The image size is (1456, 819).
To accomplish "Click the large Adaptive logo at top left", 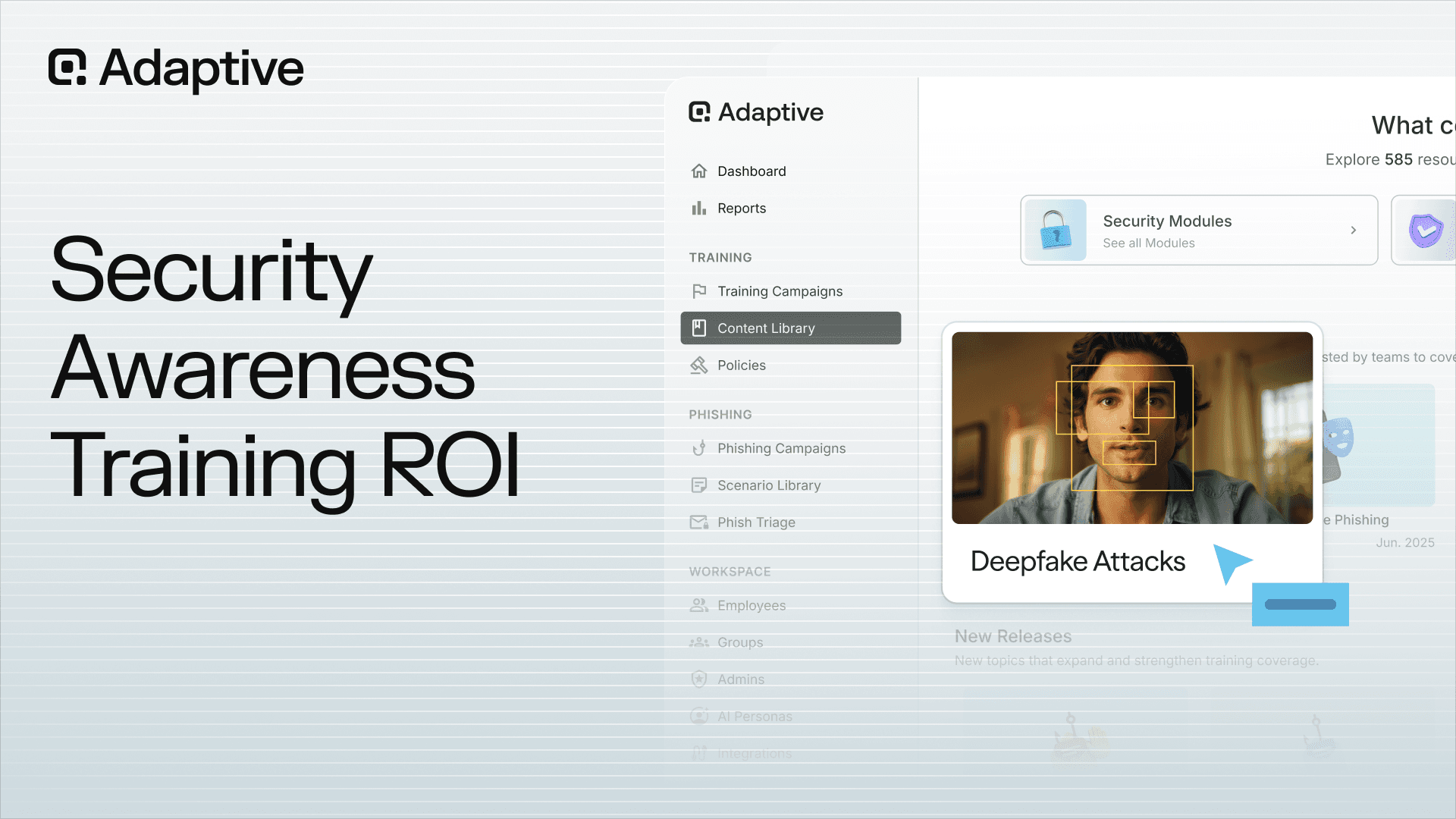I will pos(176,68).
